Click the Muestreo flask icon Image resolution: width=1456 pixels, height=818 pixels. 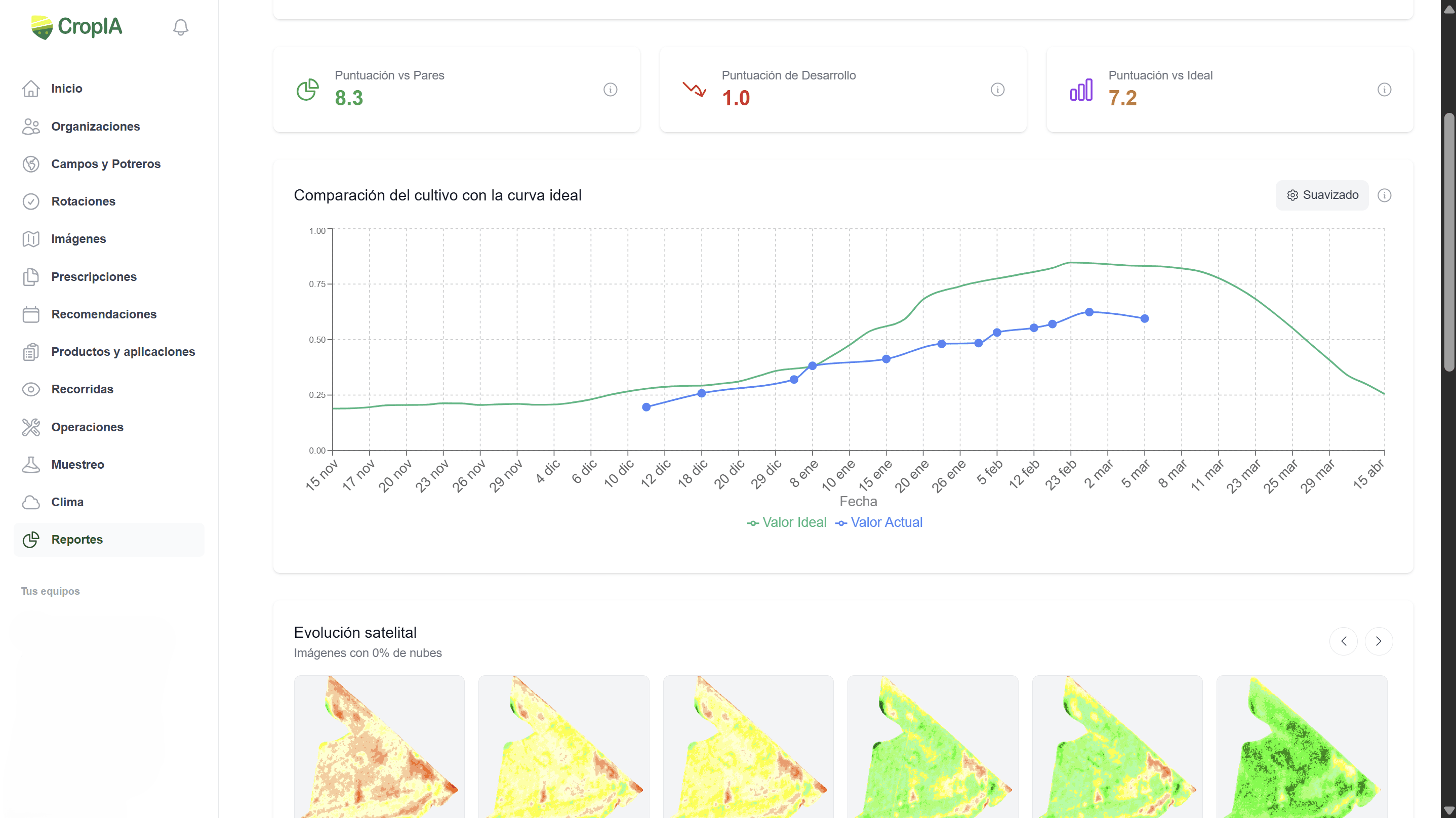pos(31,464)
